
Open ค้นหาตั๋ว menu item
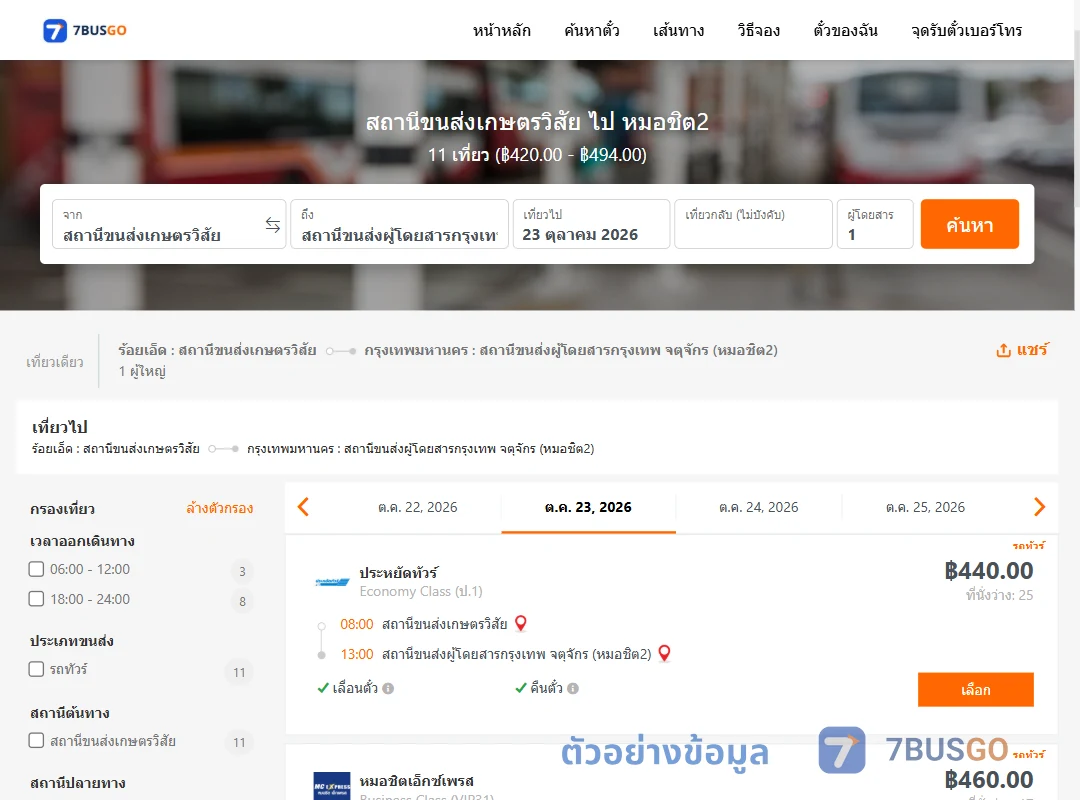[x=592, y=30]
